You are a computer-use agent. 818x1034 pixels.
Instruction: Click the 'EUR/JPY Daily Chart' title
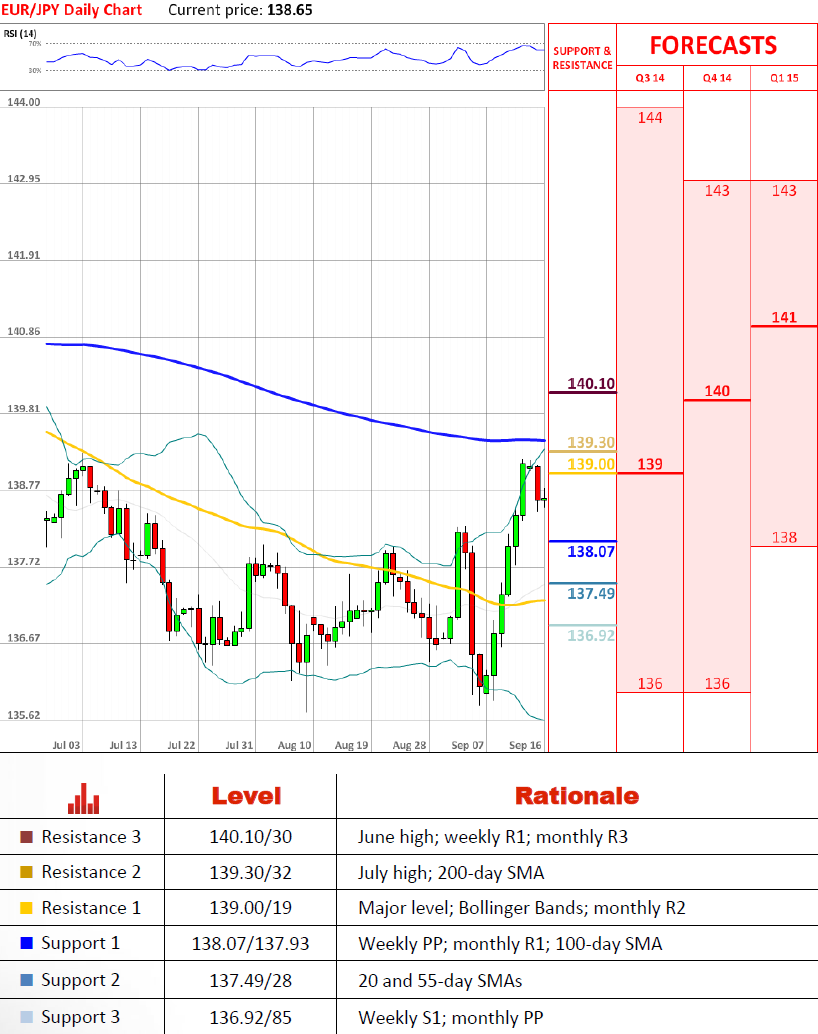[x=71, y=10]
